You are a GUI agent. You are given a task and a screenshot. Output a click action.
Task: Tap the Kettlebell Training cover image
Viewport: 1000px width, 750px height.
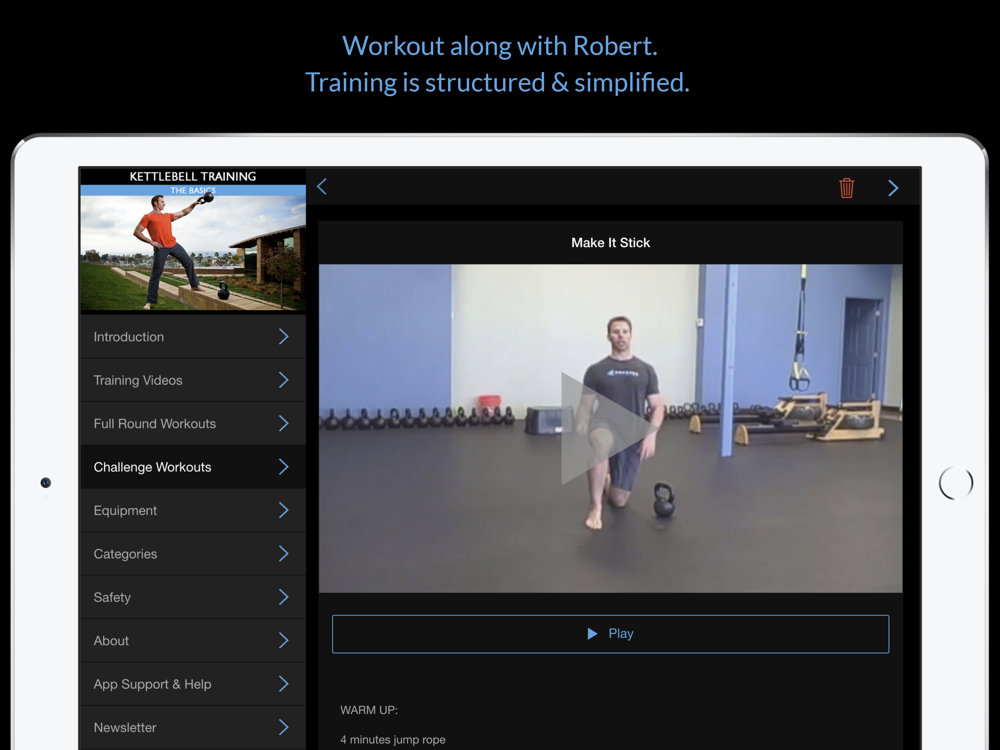[x=193, y=240]
